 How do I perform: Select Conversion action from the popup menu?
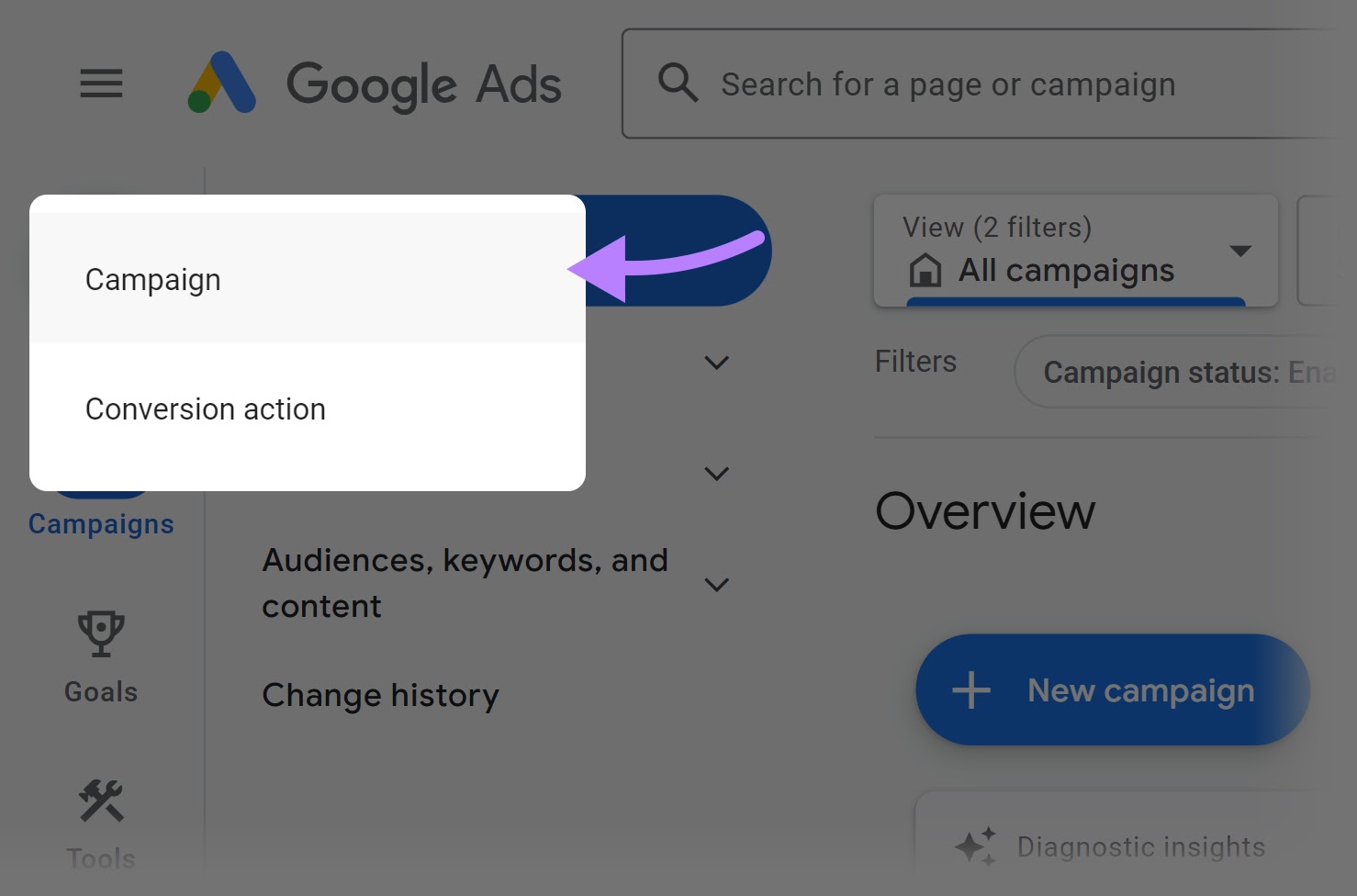click(x=206, y=409)
